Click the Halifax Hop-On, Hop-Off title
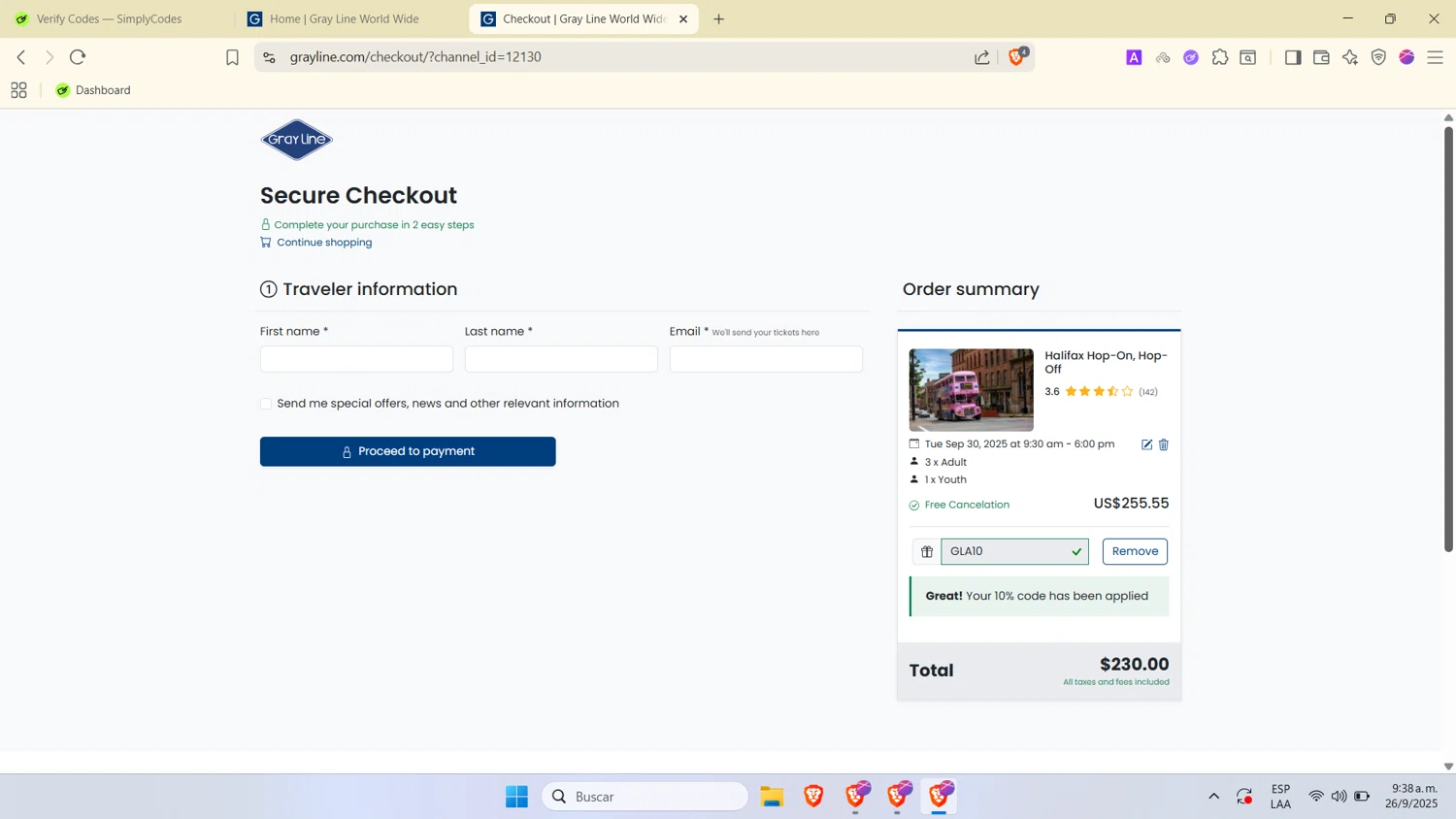This screenshot has width=1456, height=819. click(x=1106, y=362)
